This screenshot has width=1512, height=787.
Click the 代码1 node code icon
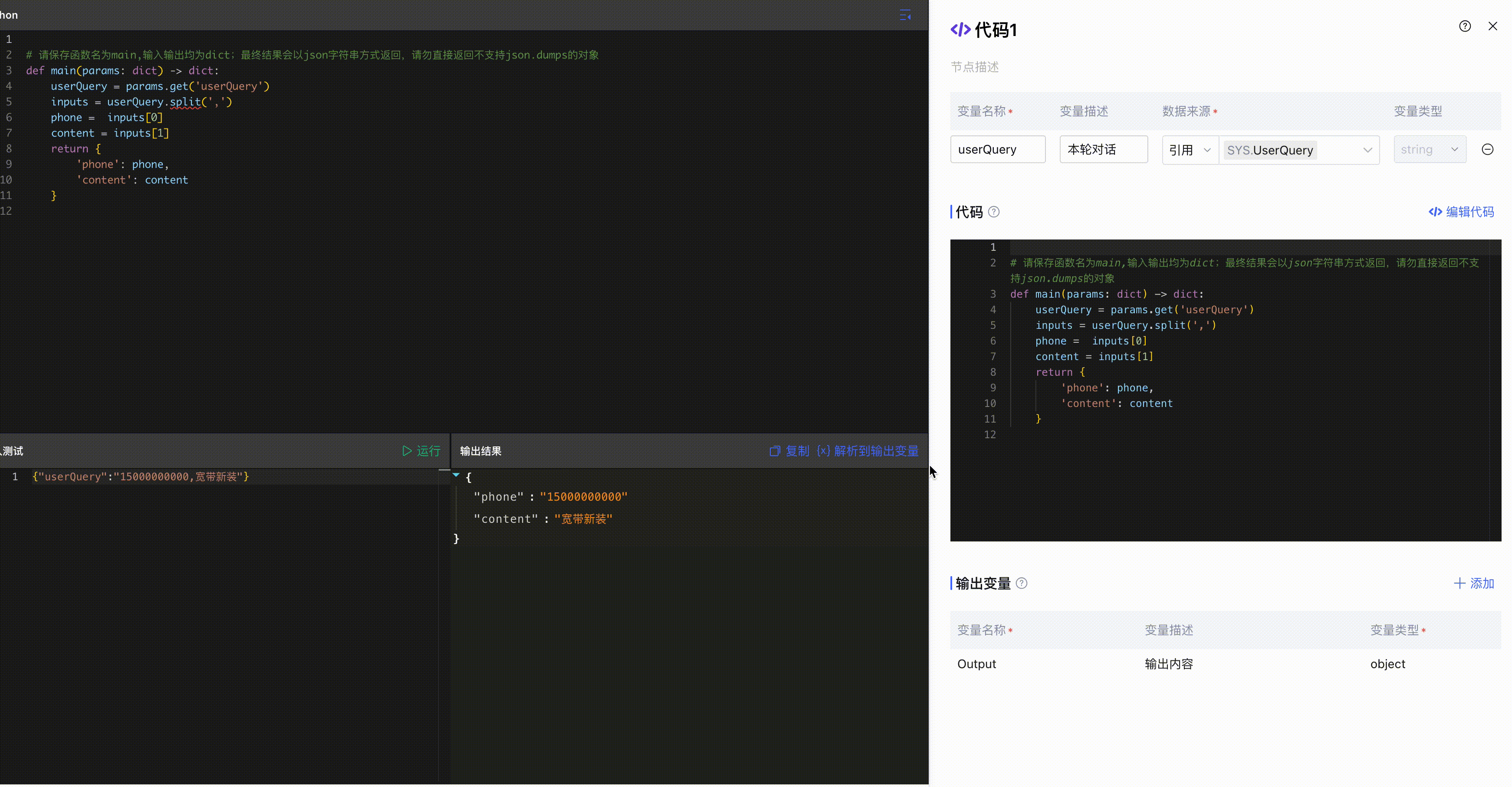click(960, 30)
